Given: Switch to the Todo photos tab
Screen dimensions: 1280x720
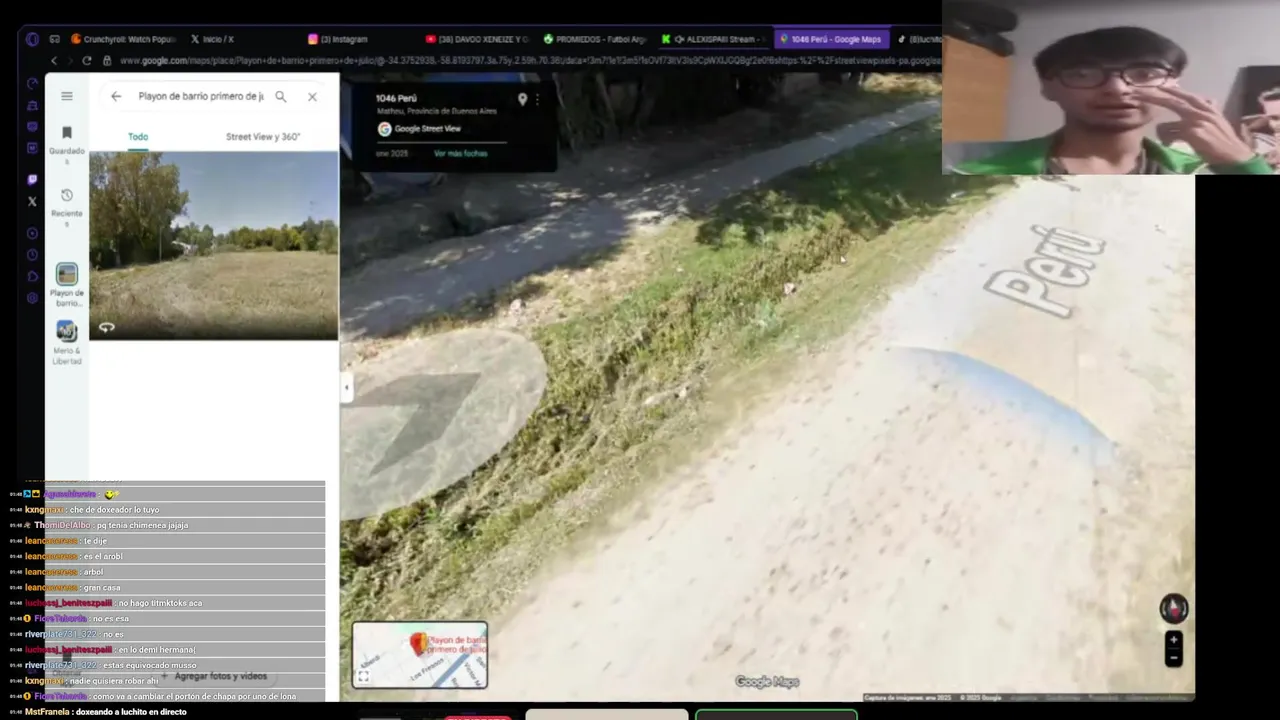Looking at the screenshot, I should (x=138, y=137).
